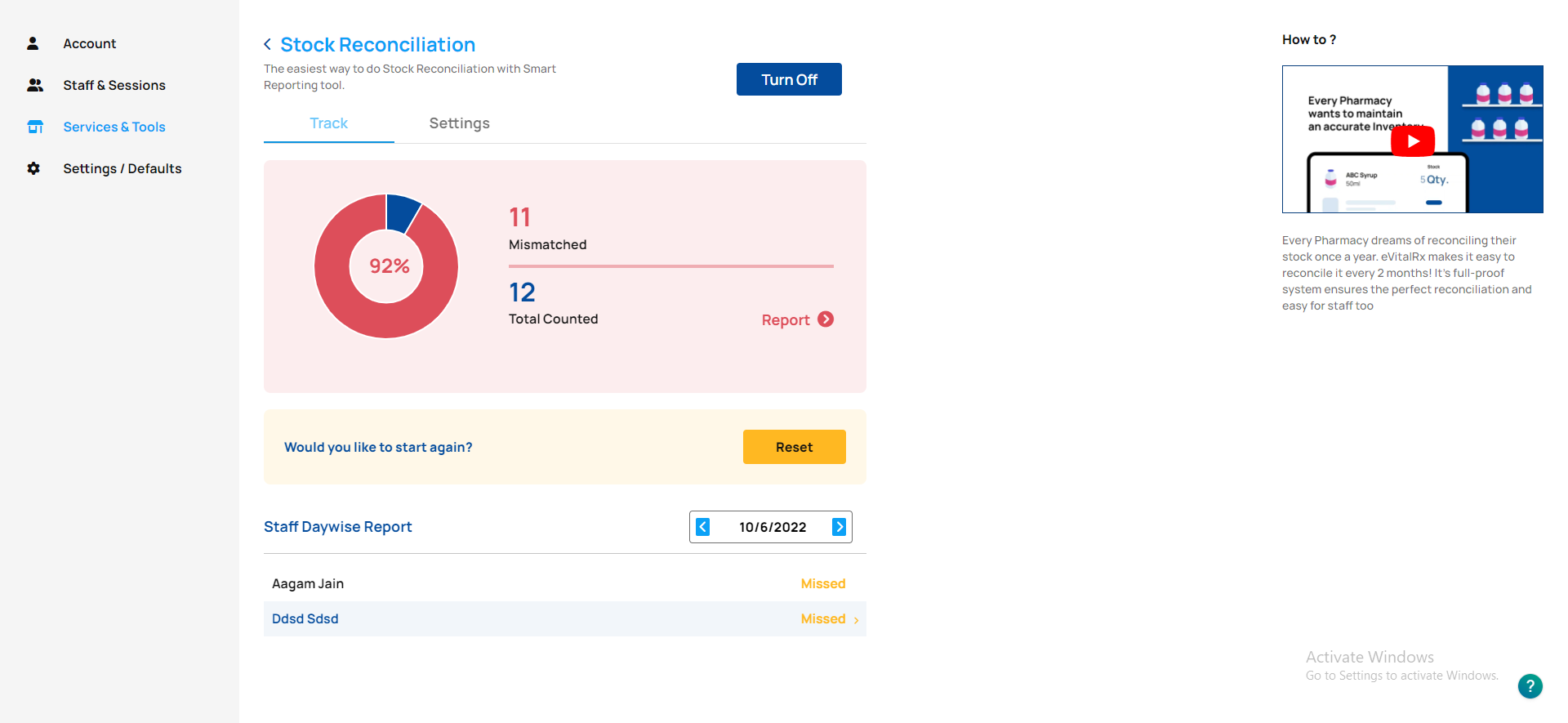Open the green help question mark icon

[1530, 686]
